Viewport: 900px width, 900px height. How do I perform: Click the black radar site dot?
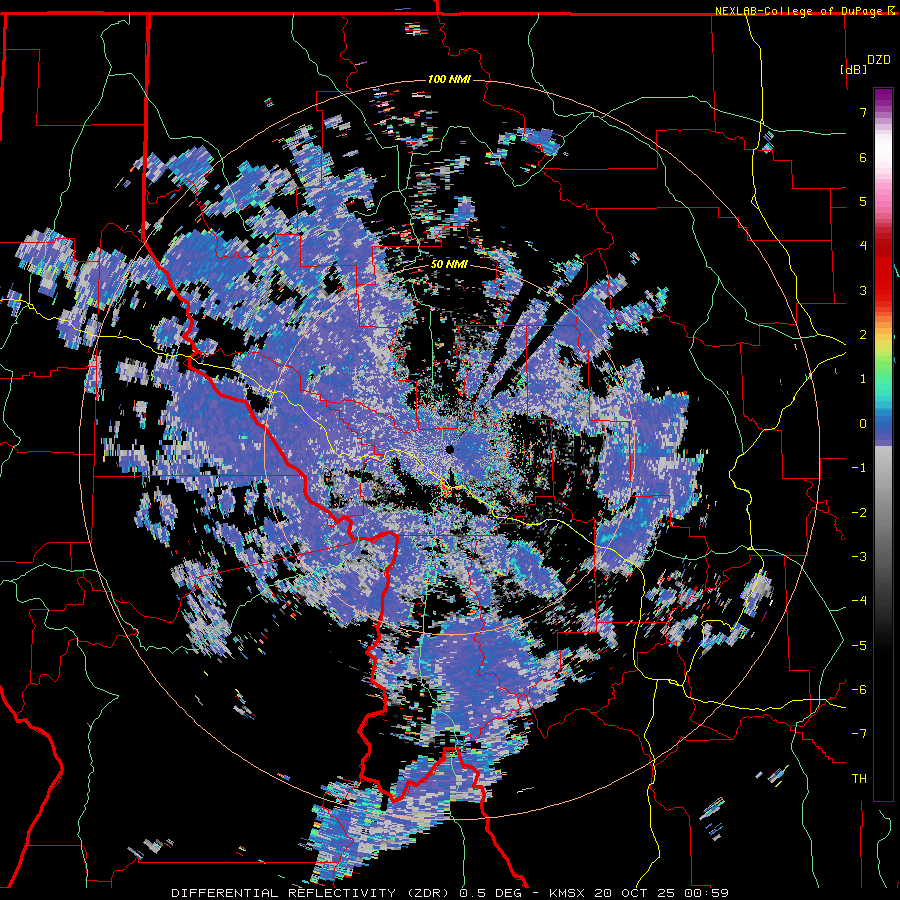coord(450,449)
